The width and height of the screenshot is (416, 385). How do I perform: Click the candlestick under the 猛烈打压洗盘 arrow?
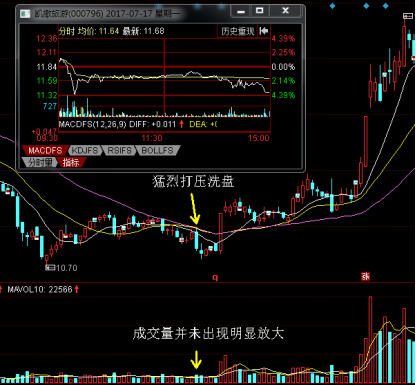196,241
